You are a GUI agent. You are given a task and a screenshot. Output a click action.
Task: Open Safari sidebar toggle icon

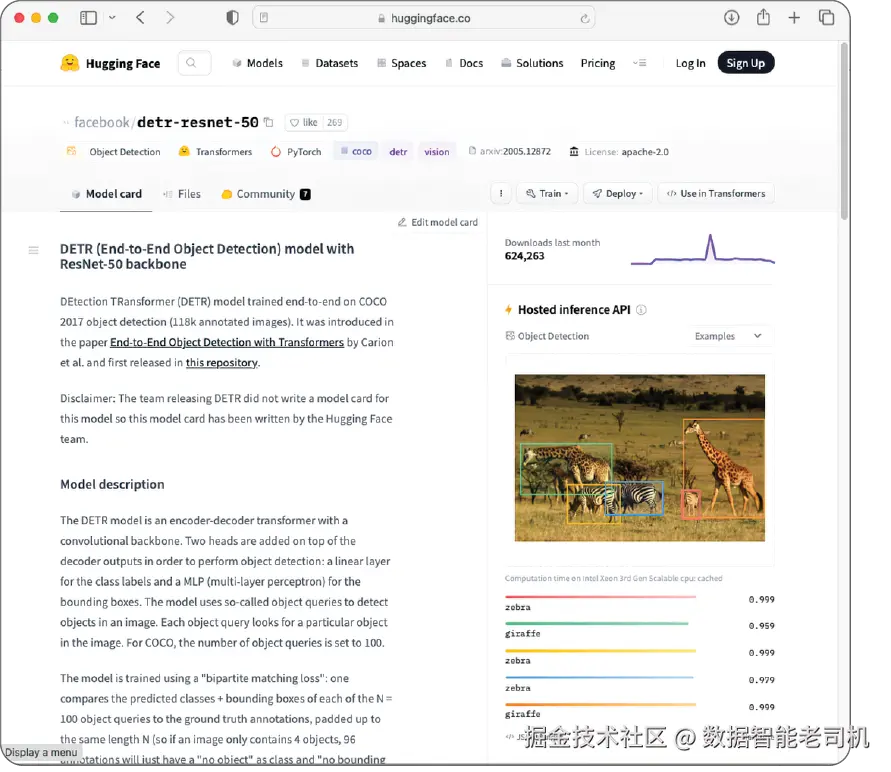pyautogui.click(x=88, y=18)
